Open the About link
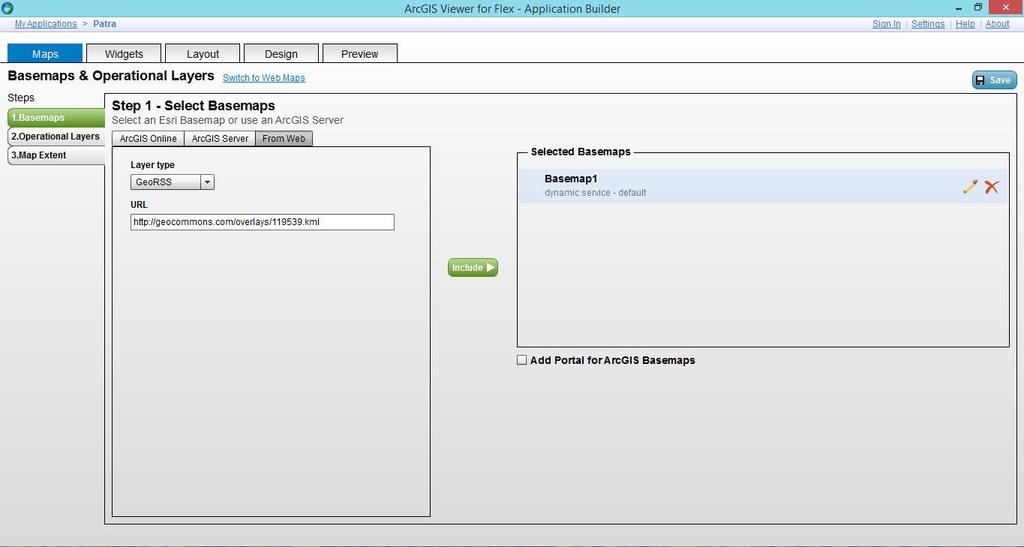This screenshot has width=1024, height=547. [x=997, y=23]
